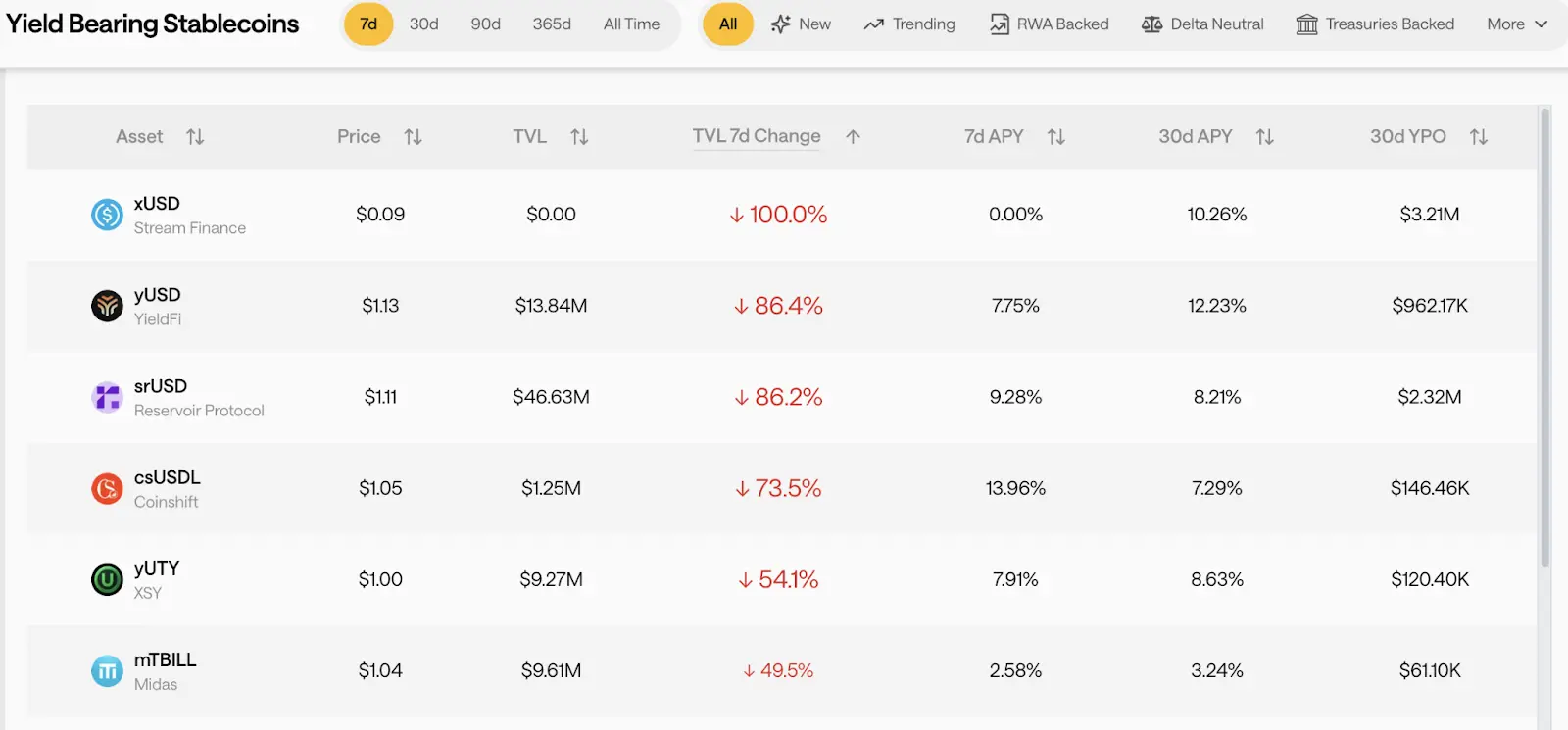This screenshot has height=730, width=1568.
Task: Select Treasuries Backed filter
Action: [x=1375, y=24]
